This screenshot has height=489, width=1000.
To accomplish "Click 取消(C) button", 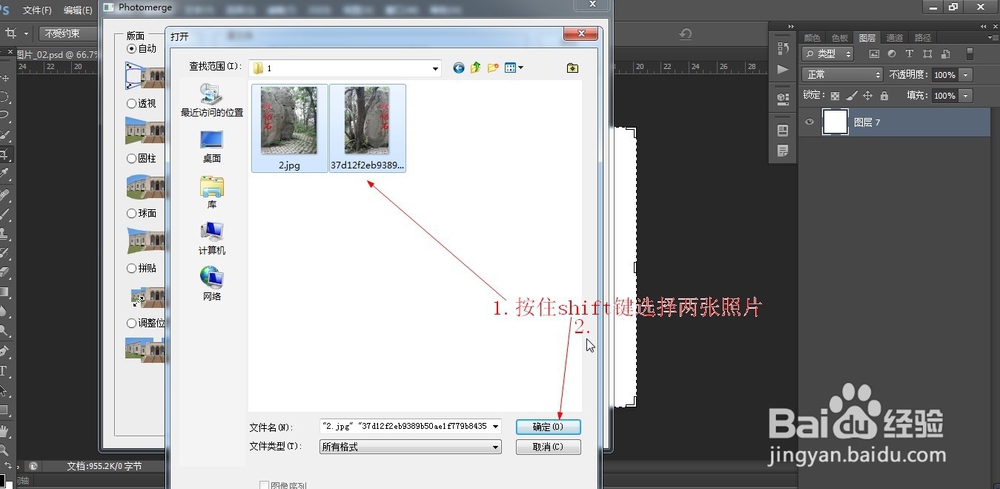I will (x=548, y=447).
